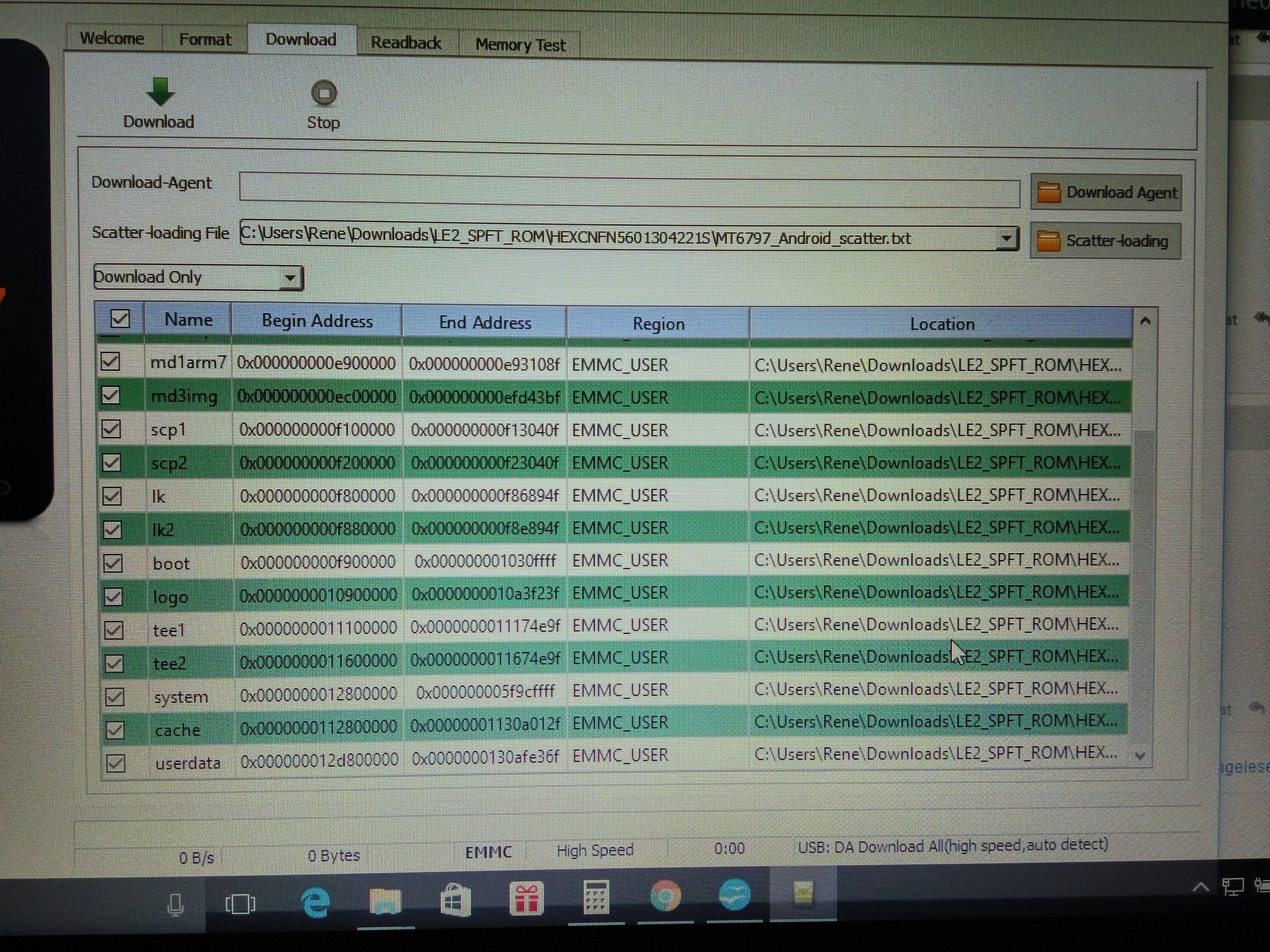Click the 0:00 elapsed time status

coord(729,848)
